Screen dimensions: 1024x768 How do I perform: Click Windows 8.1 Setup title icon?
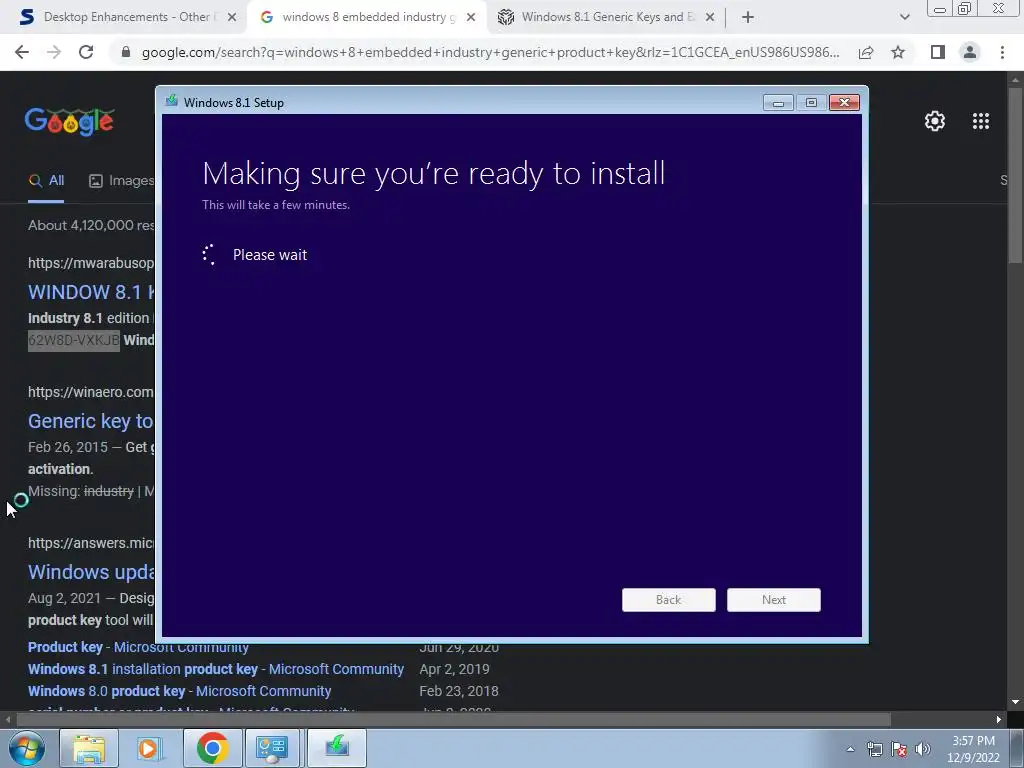point(172,101)
